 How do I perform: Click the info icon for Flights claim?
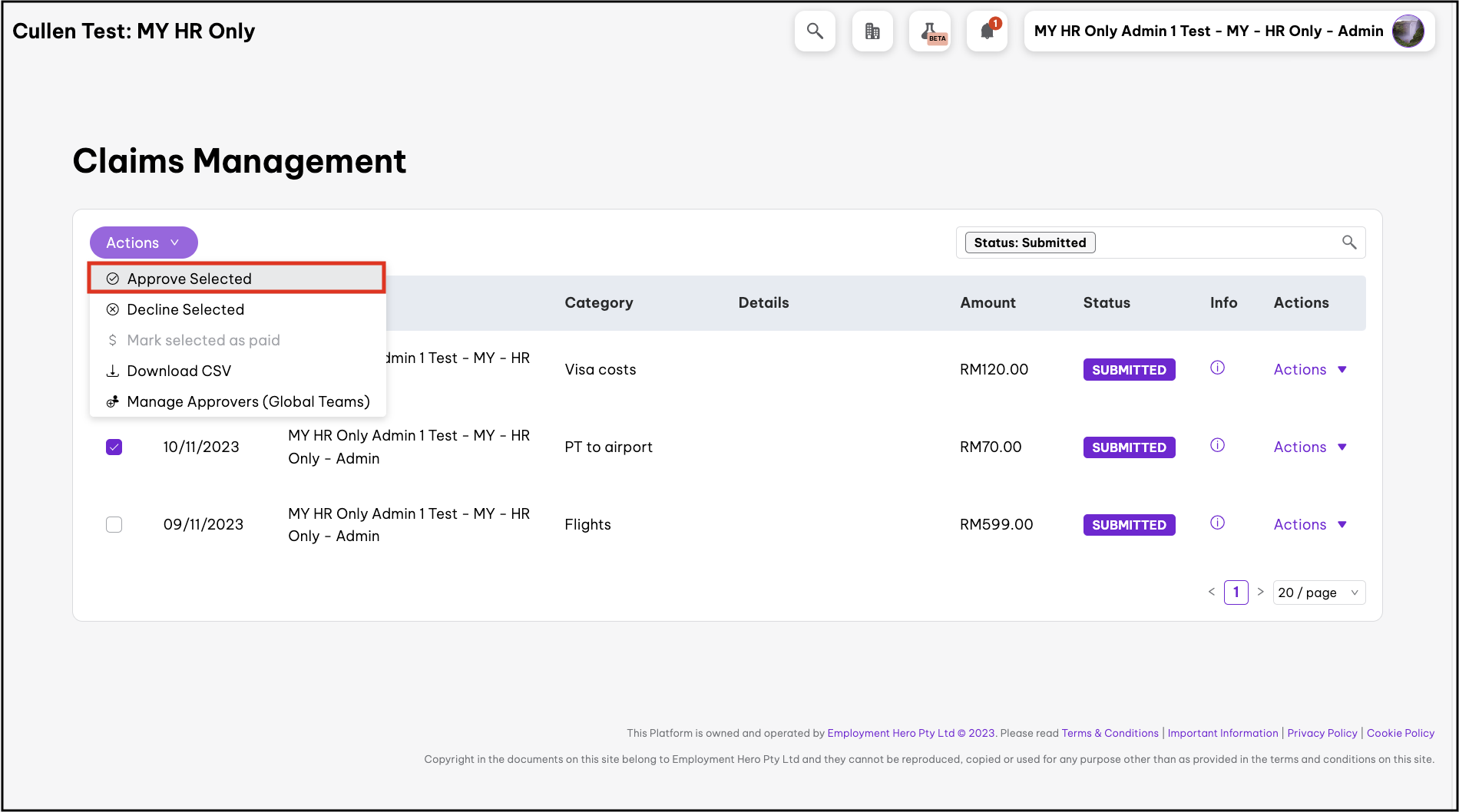click(x=1217, y=523)
